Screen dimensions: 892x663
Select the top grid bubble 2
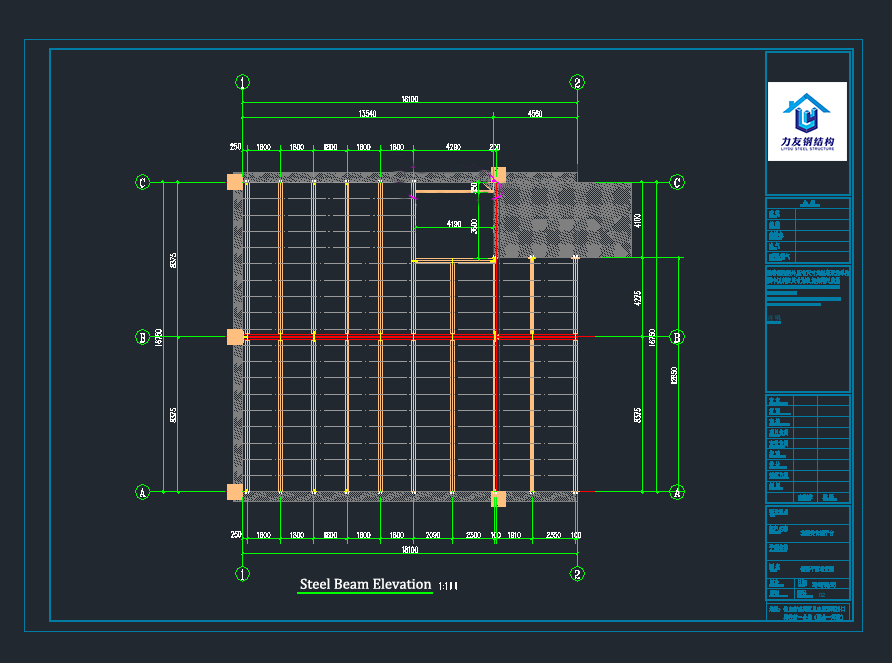(577, 82)
